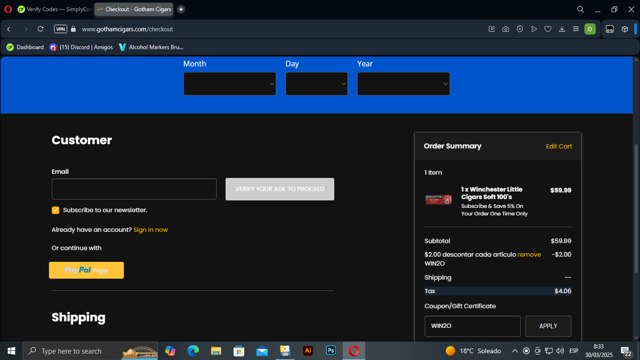Expand the Month dropdown

(230, 84)
